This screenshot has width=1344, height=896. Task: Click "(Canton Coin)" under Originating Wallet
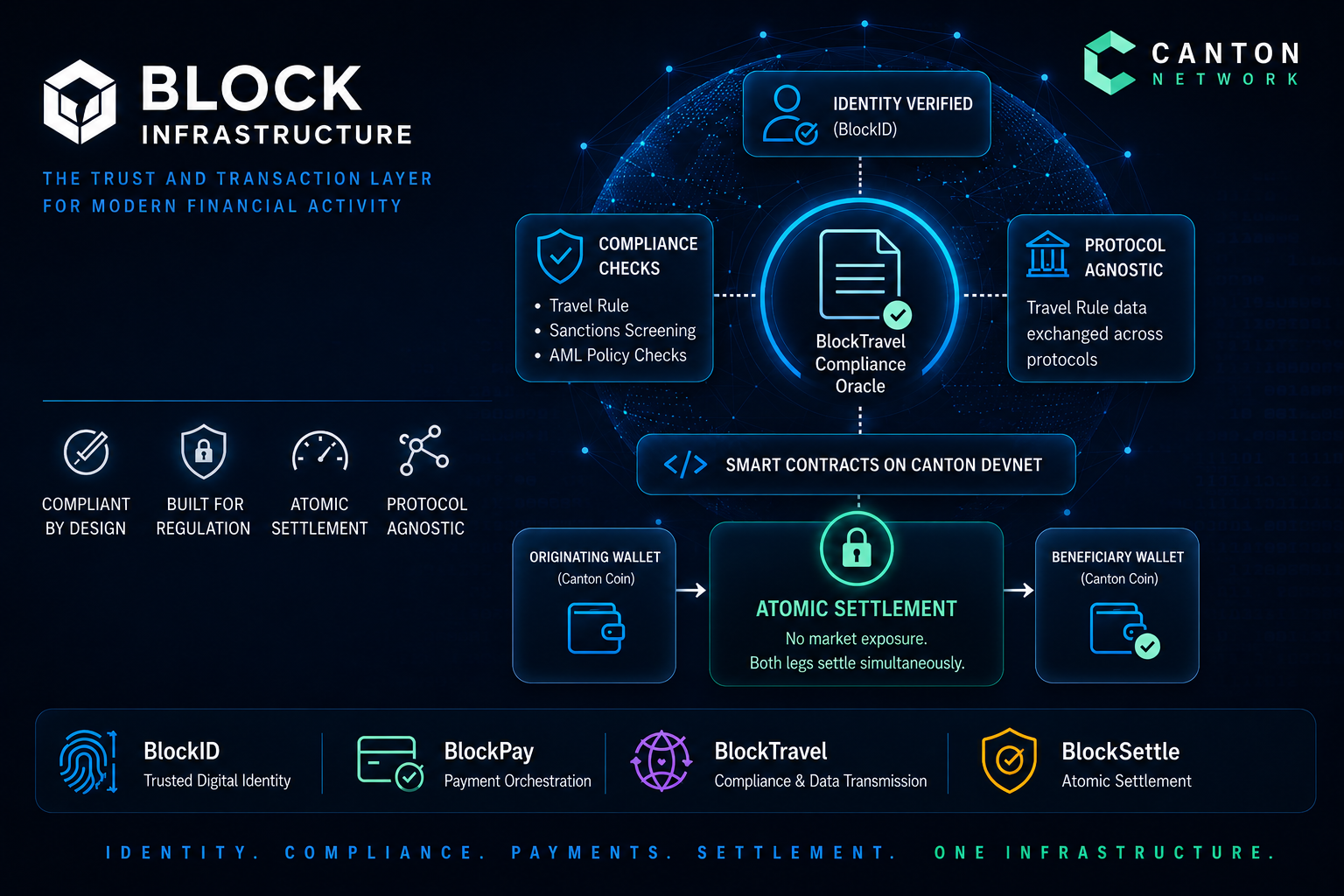pos(596,579)
